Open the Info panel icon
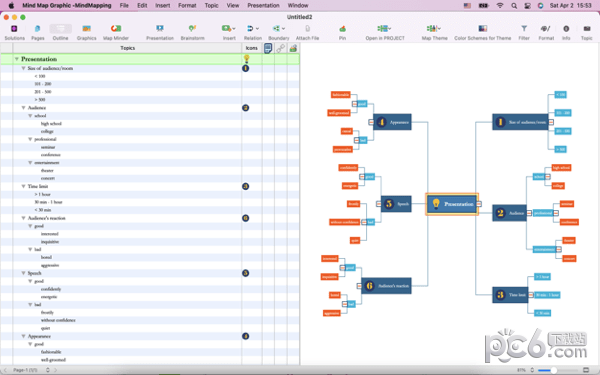 point(566,29)
